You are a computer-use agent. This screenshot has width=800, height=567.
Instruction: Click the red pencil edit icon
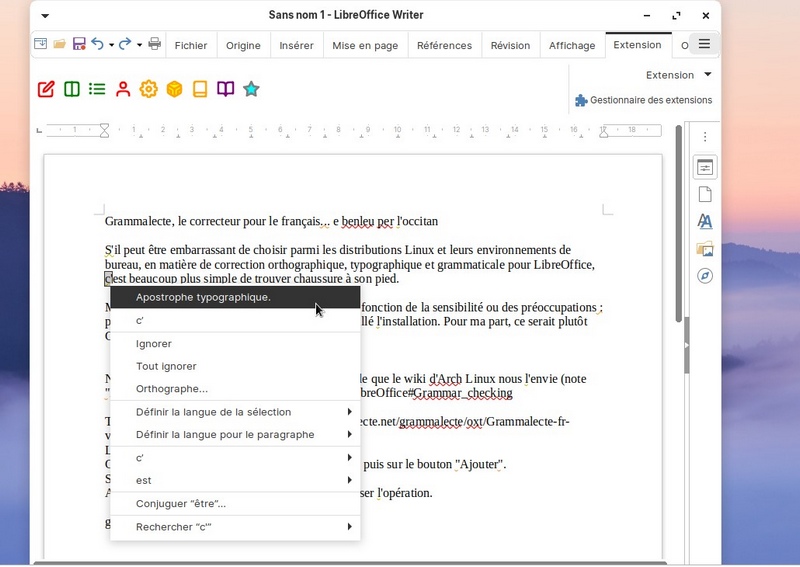tap(46, 89)
